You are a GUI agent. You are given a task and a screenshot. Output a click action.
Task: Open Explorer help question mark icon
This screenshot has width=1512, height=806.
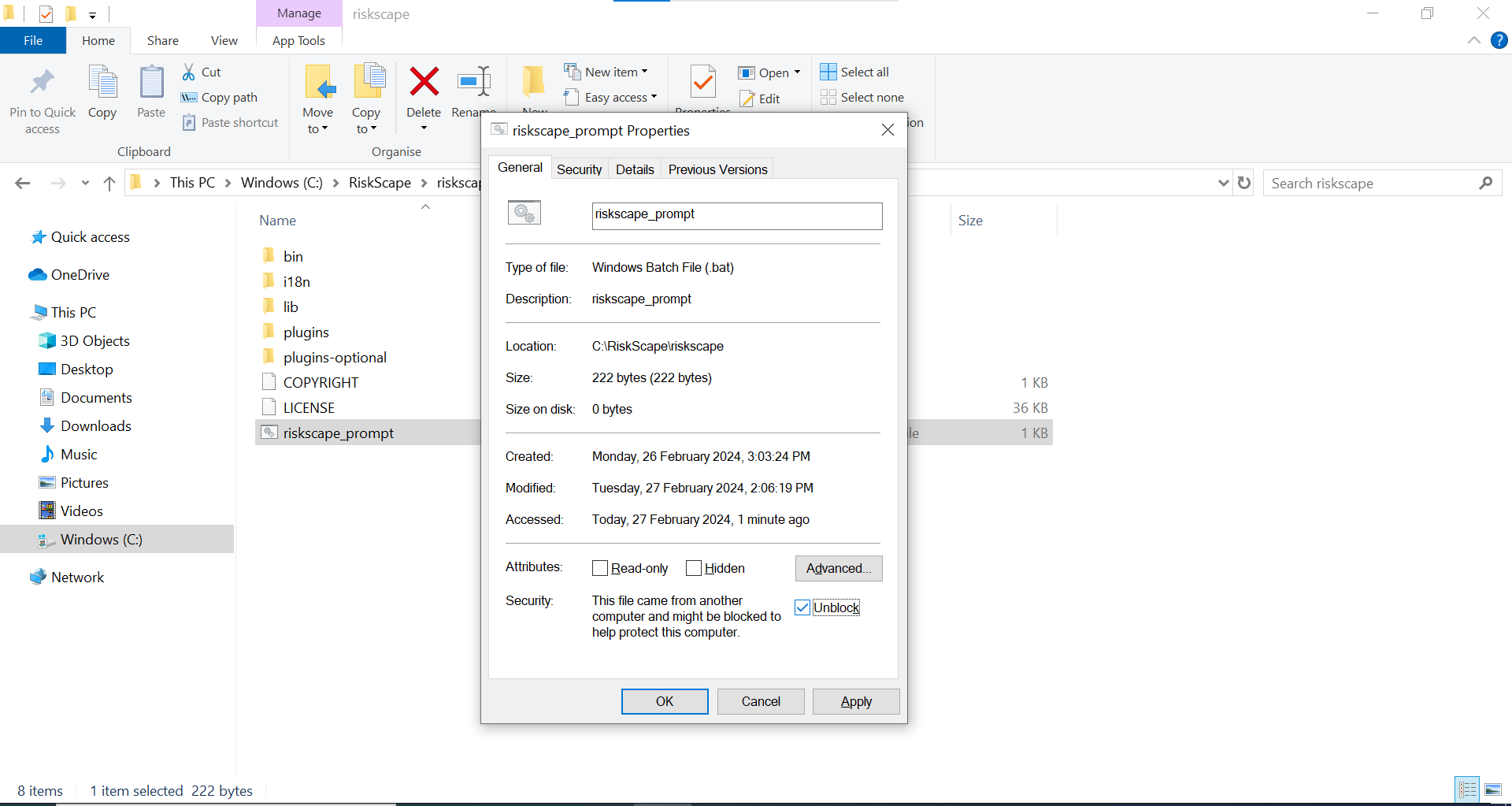point(1499,40)
